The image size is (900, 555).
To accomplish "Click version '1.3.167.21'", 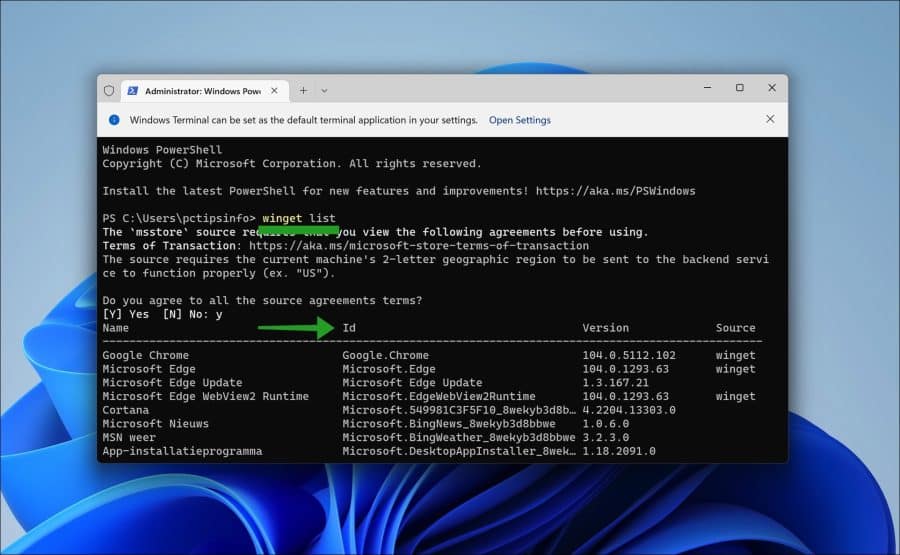I will (x=615, y=383).
